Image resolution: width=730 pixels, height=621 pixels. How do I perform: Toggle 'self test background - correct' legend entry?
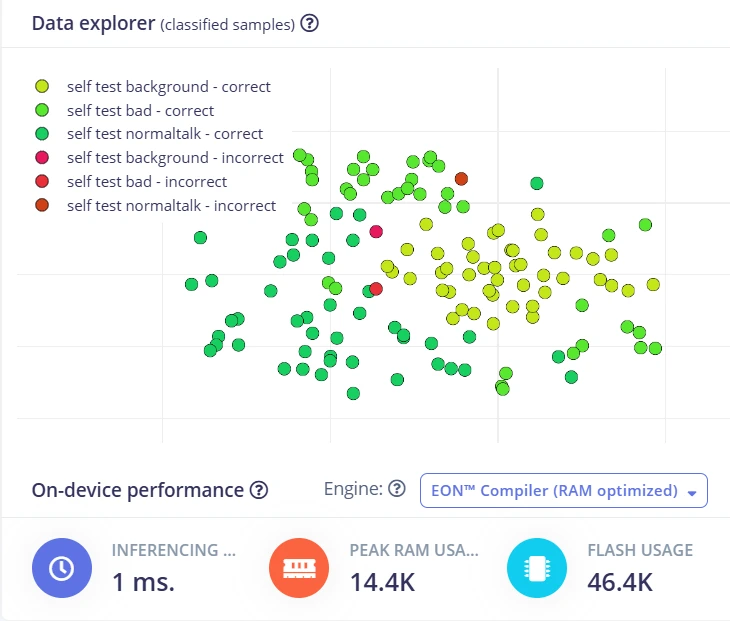pos(153,87)
